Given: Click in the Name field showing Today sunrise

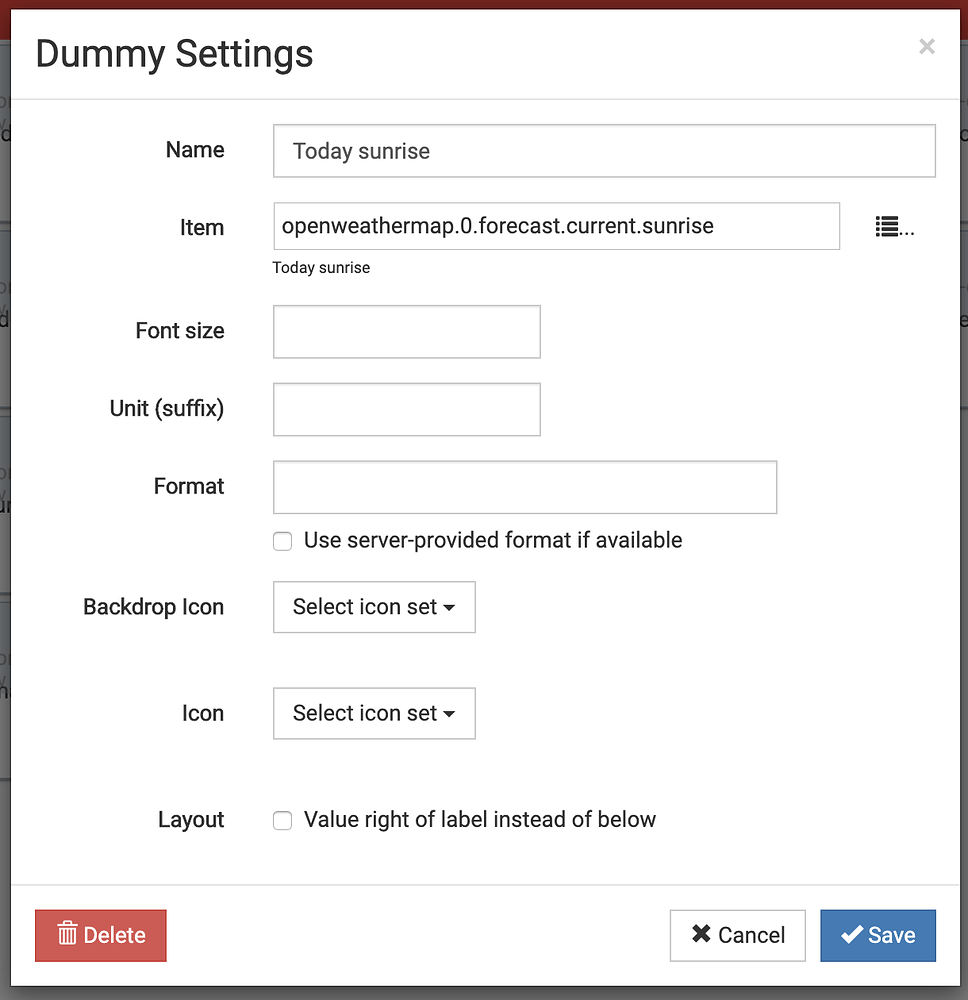Looking at the screenshot, I should tap(604, 150).
